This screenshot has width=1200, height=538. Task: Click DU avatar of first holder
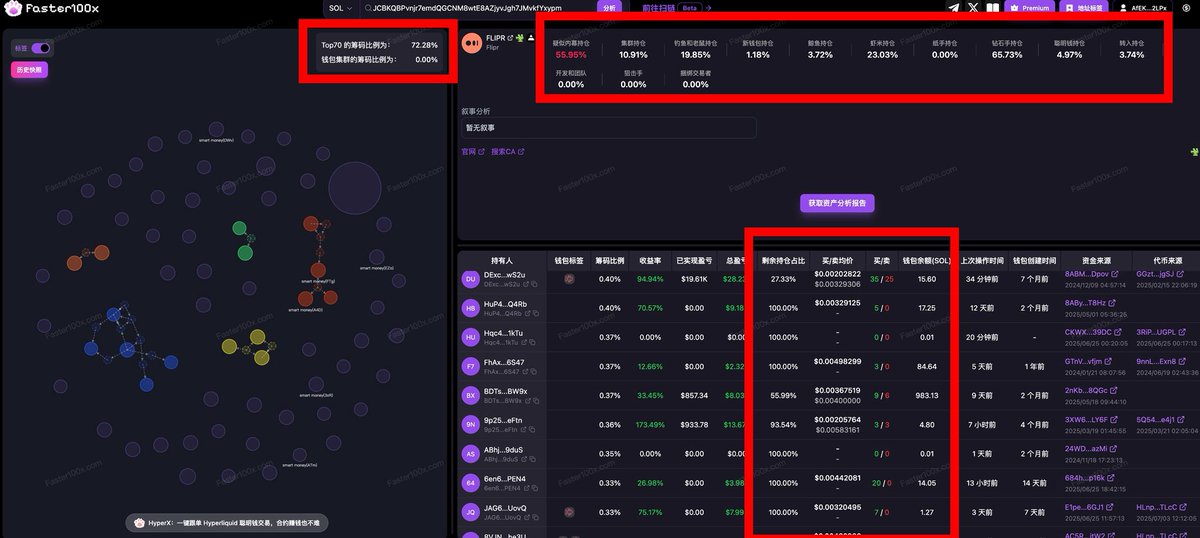469,279
